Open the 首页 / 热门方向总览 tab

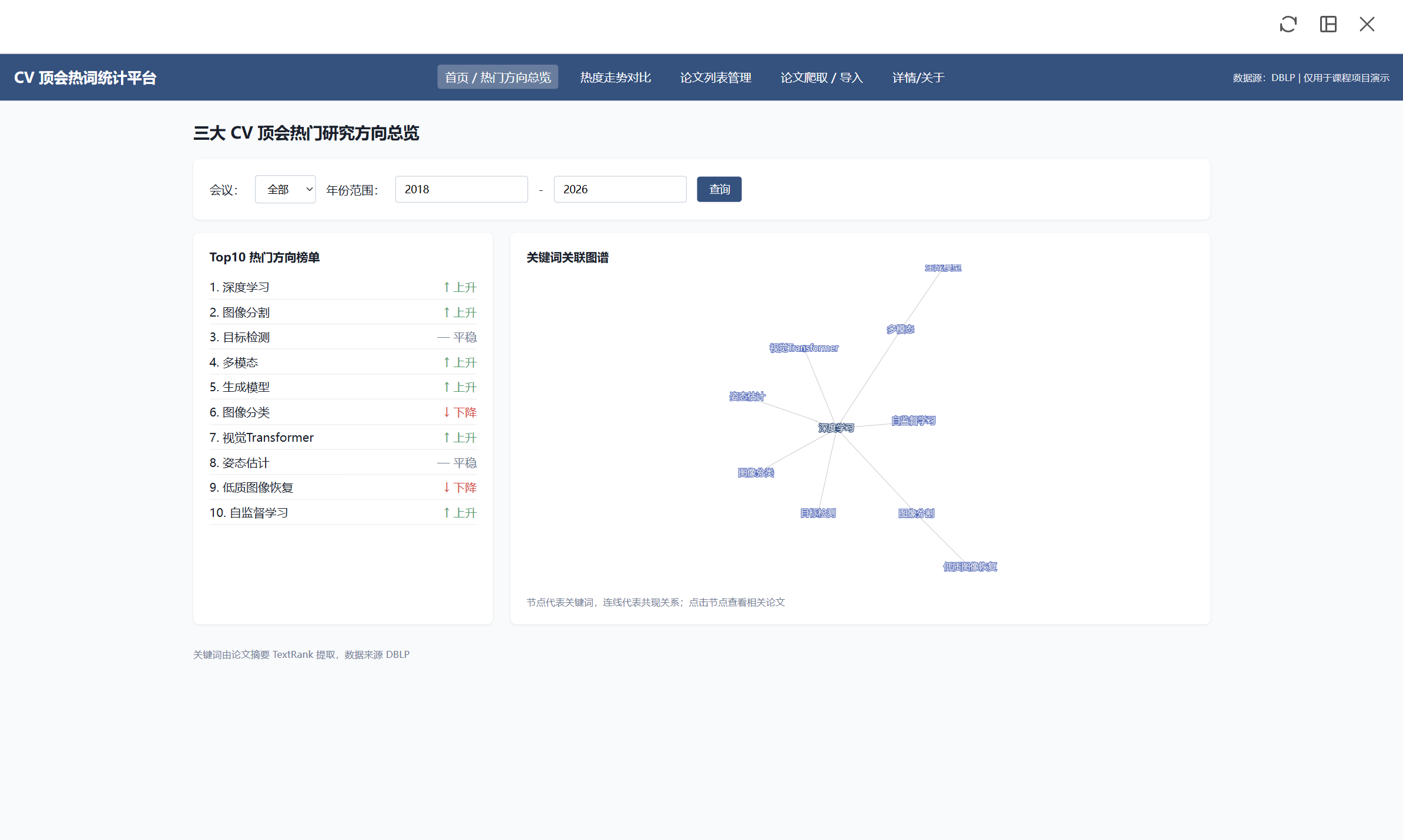(x=498, y=78)
